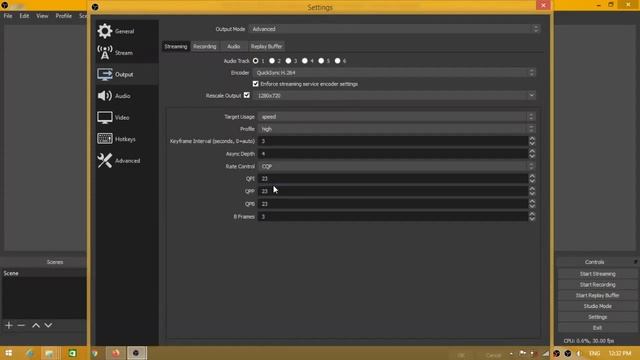Viewport: 640px width, 360px height.
Task: Open Profile dropdown
Action: (396, 129)
